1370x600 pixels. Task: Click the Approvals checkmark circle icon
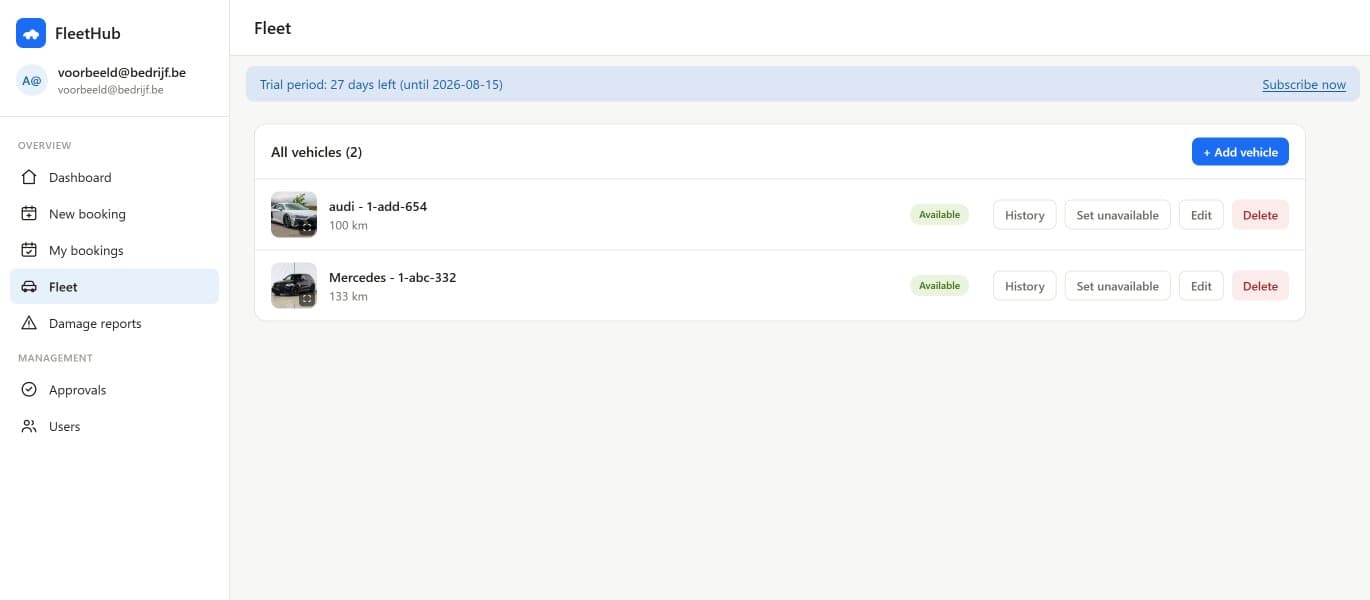29,390
